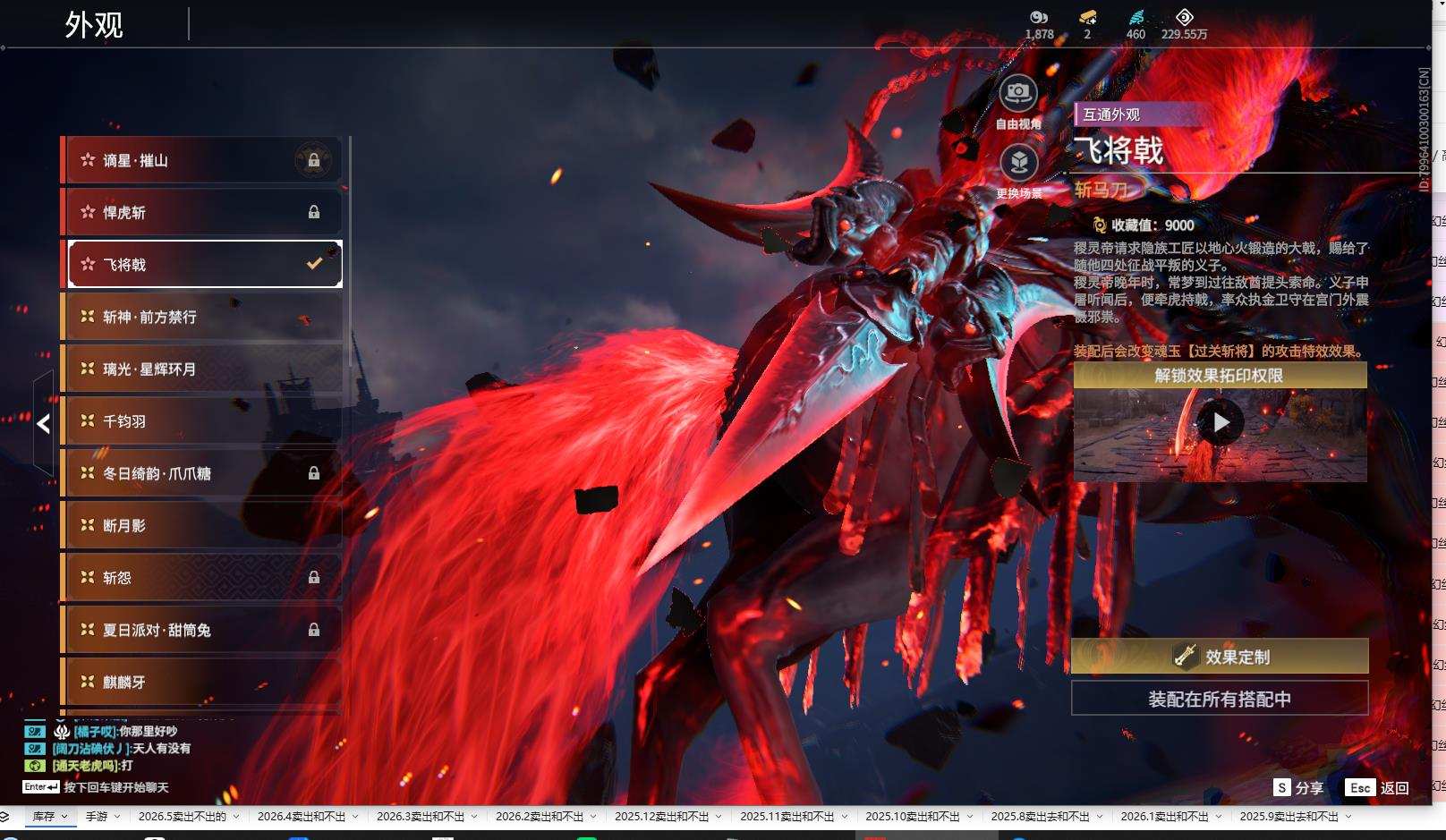The height and width of the screenshot is (840, 1446).
Task: Click the 外观 page title
Action: pyautogui.click(x=94, y=24)
